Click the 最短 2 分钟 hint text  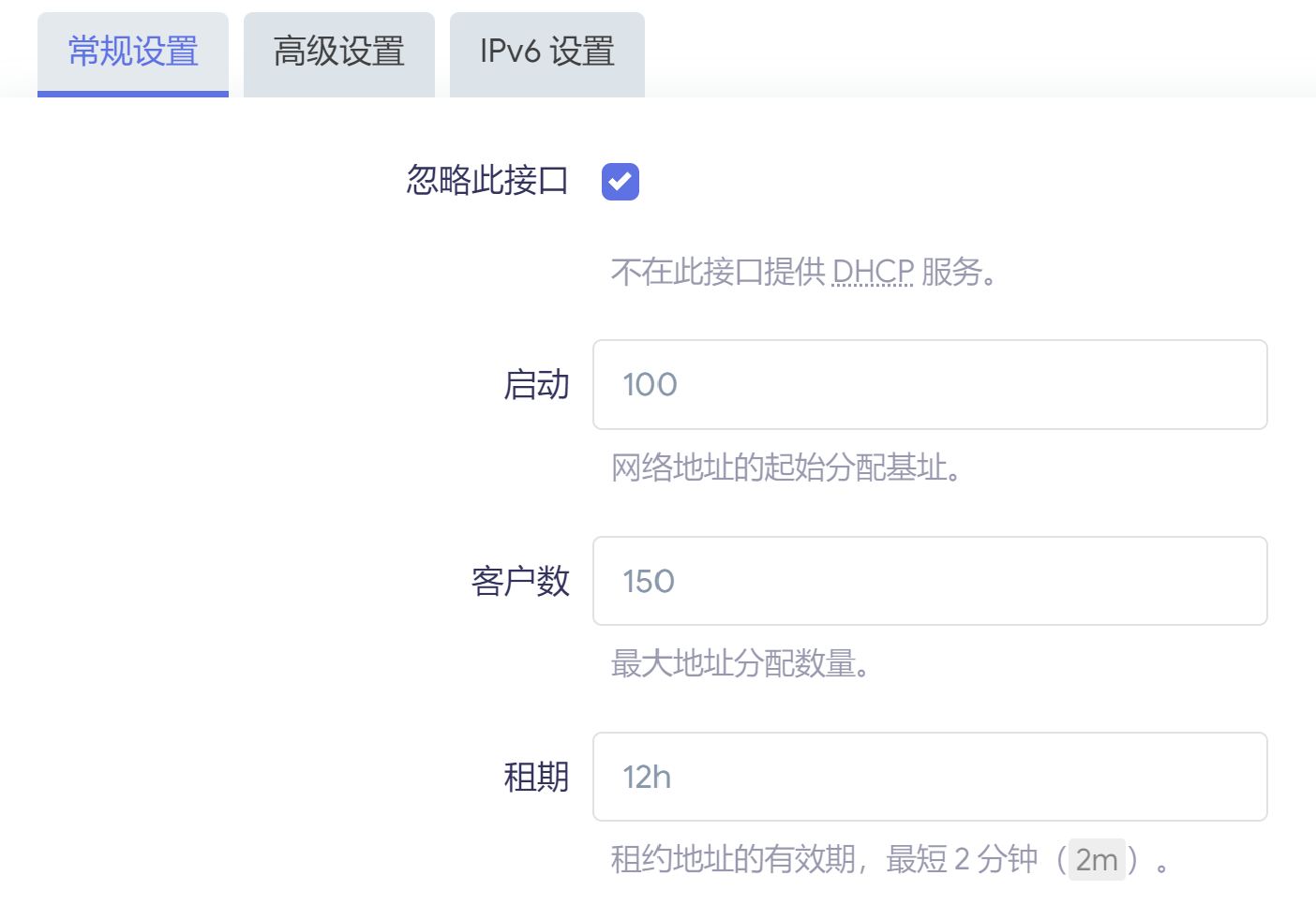coord(963,858)
